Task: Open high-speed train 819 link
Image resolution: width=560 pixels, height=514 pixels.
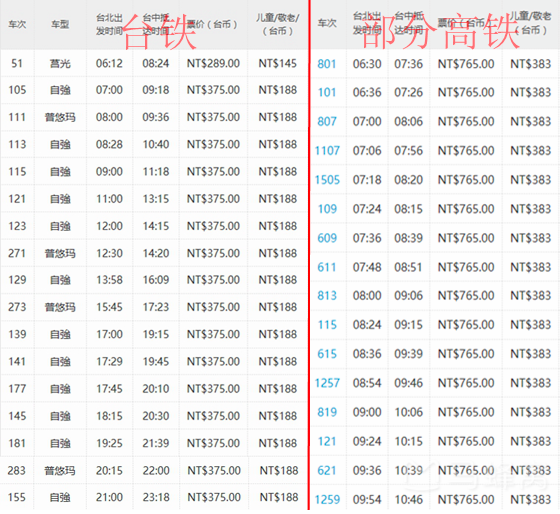Action: 327,412
